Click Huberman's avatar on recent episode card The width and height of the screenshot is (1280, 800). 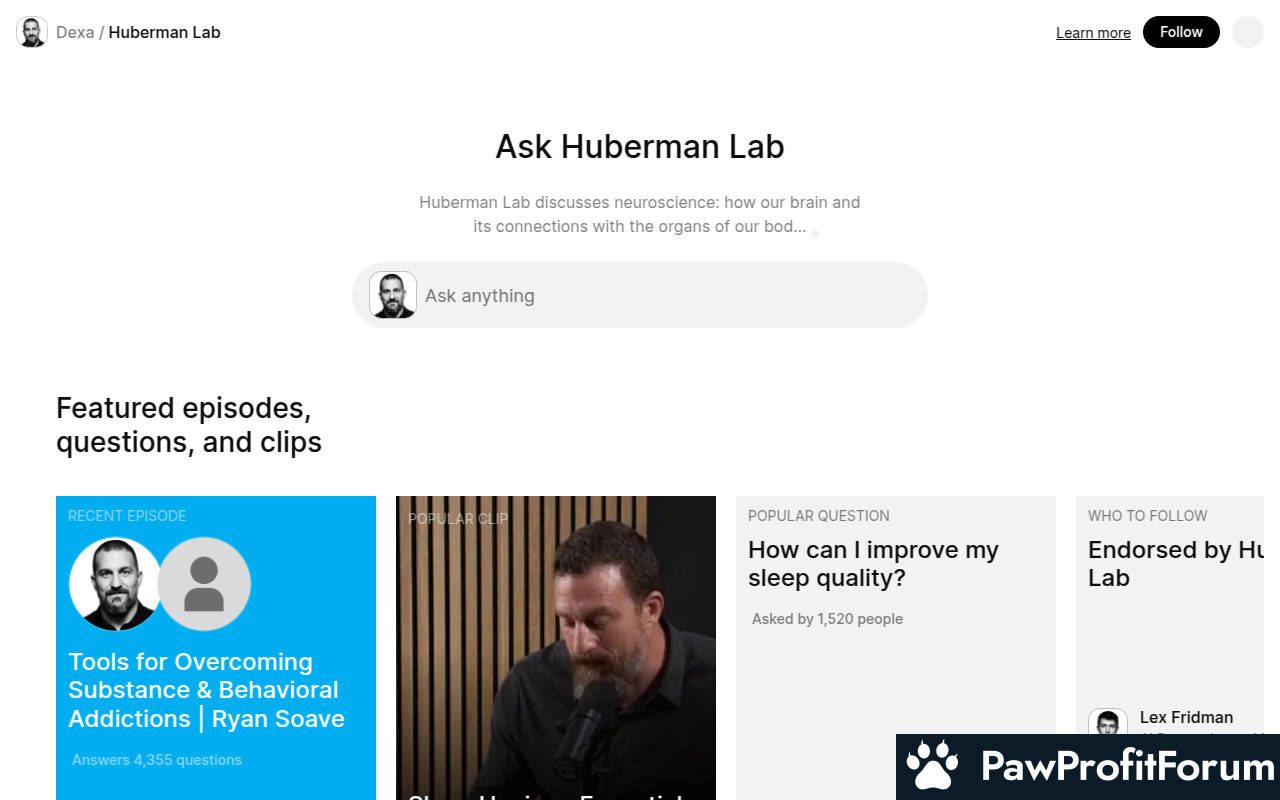point(114,584)
